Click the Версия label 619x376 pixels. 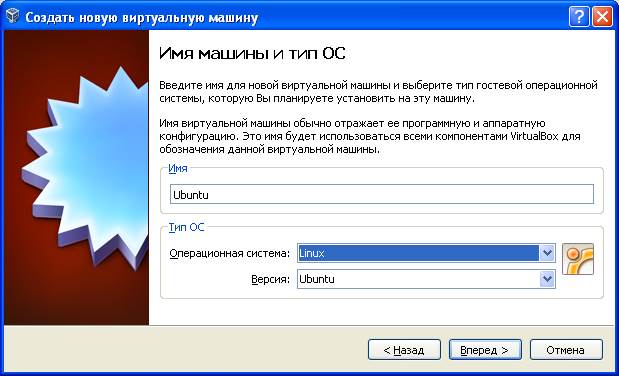click(x=270, y=279)
